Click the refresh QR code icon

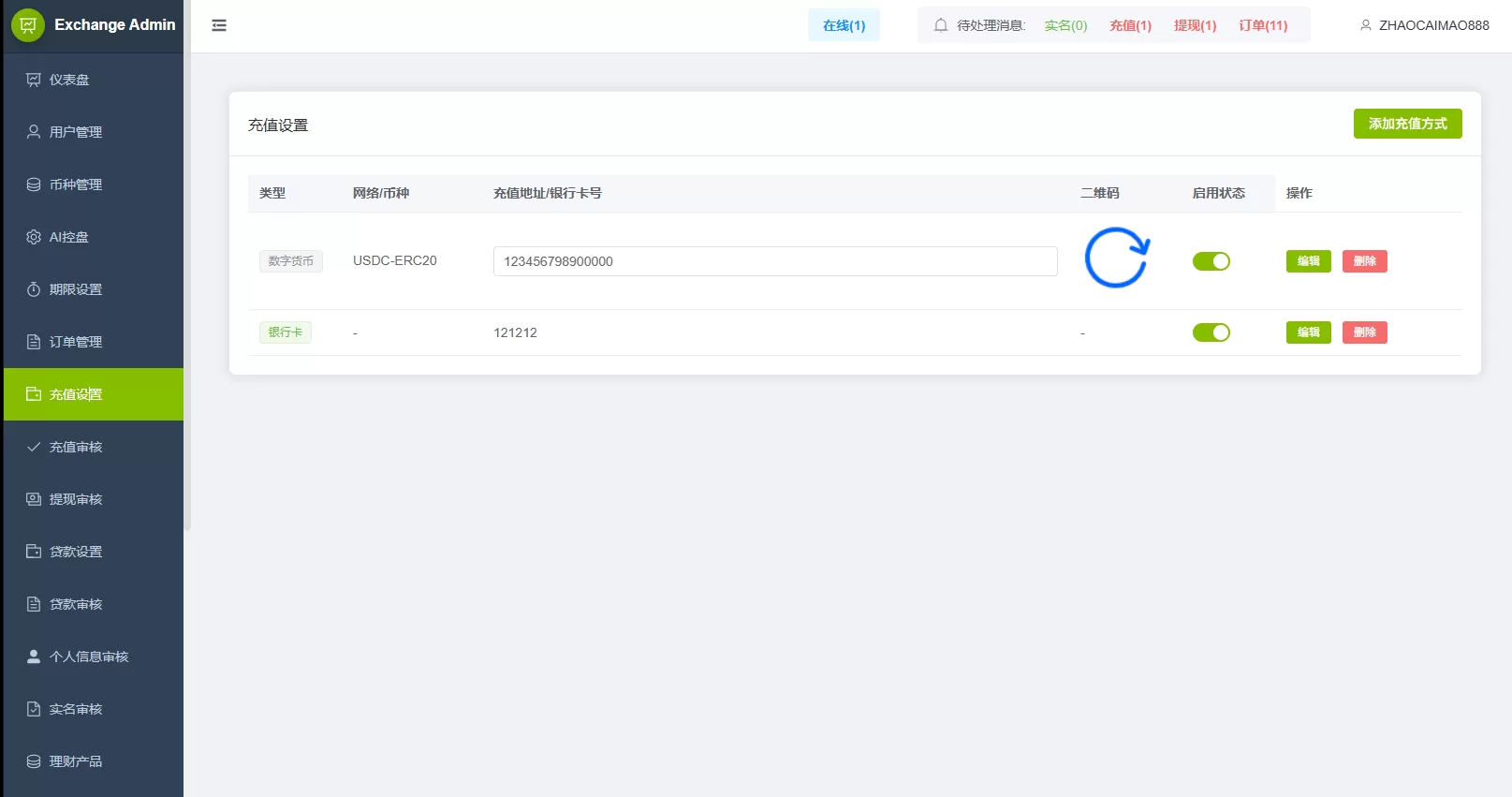[1116, 258]
